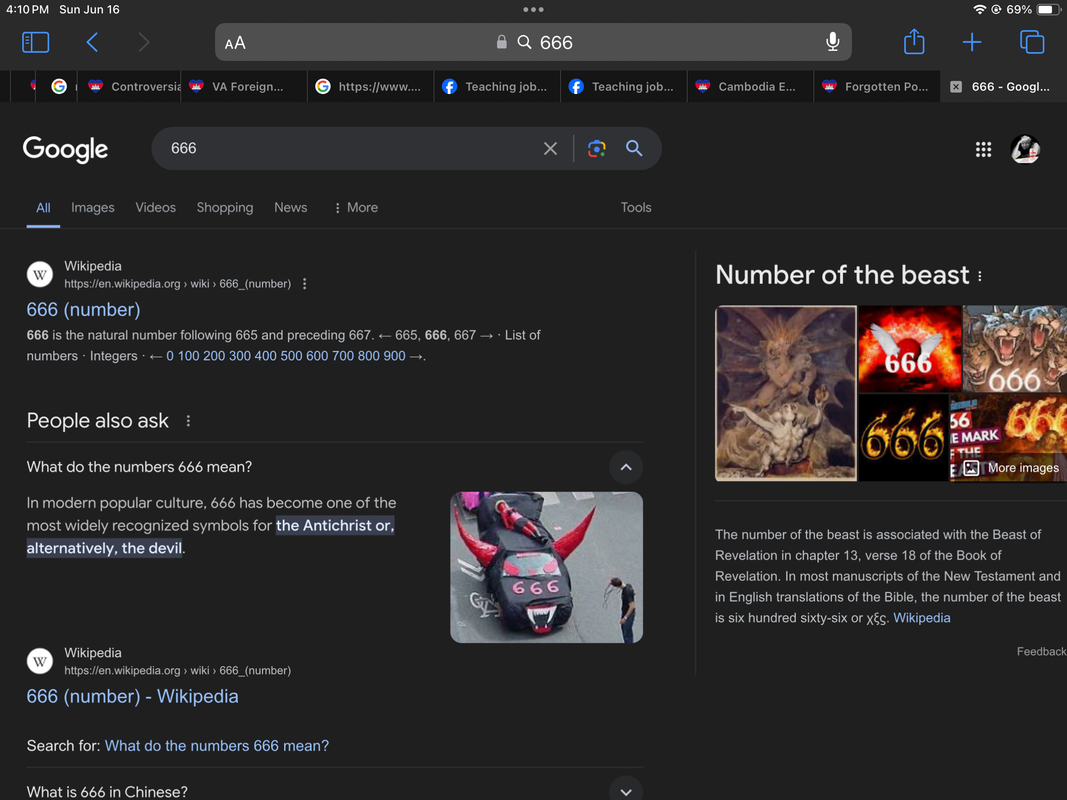
Task: Switch to the VA Foreign tab
Action: (x=244, y=86)
